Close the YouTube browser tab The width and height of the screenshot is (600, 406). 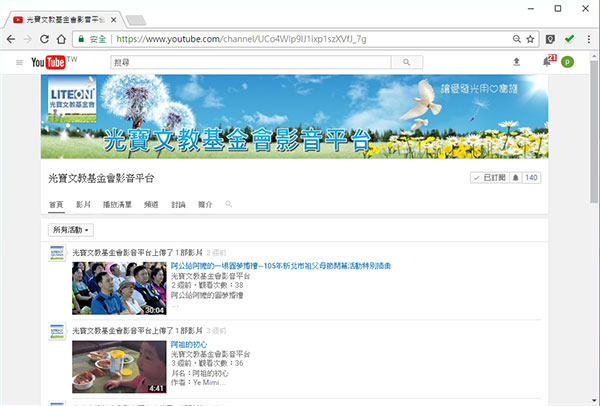[114, 20]
